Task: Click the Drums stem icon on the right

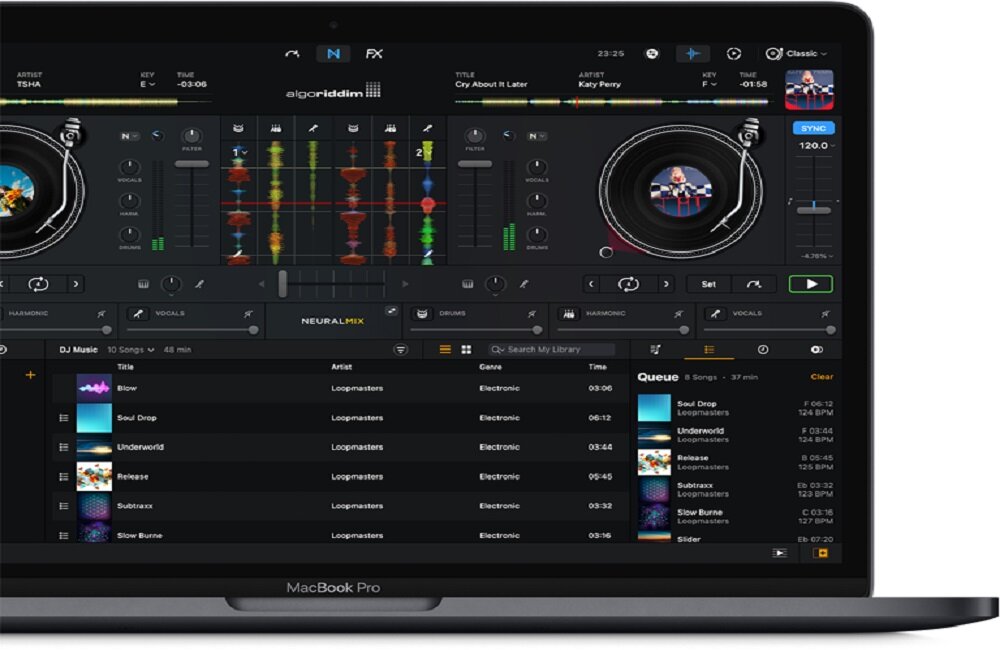Action: [425, 312]
